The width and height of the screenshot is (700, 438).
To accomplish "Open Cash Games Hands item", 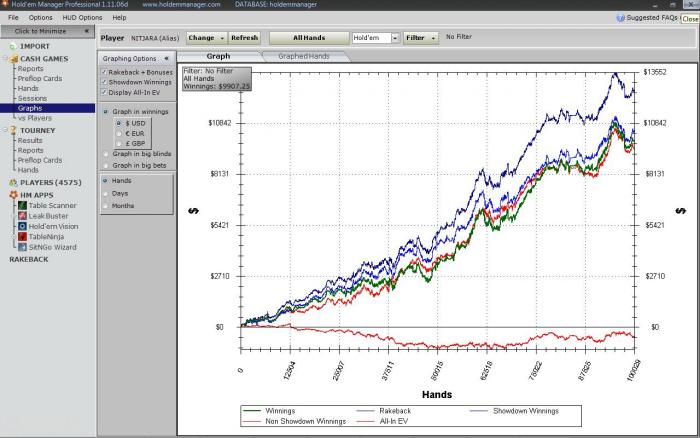I will [28, 88].
